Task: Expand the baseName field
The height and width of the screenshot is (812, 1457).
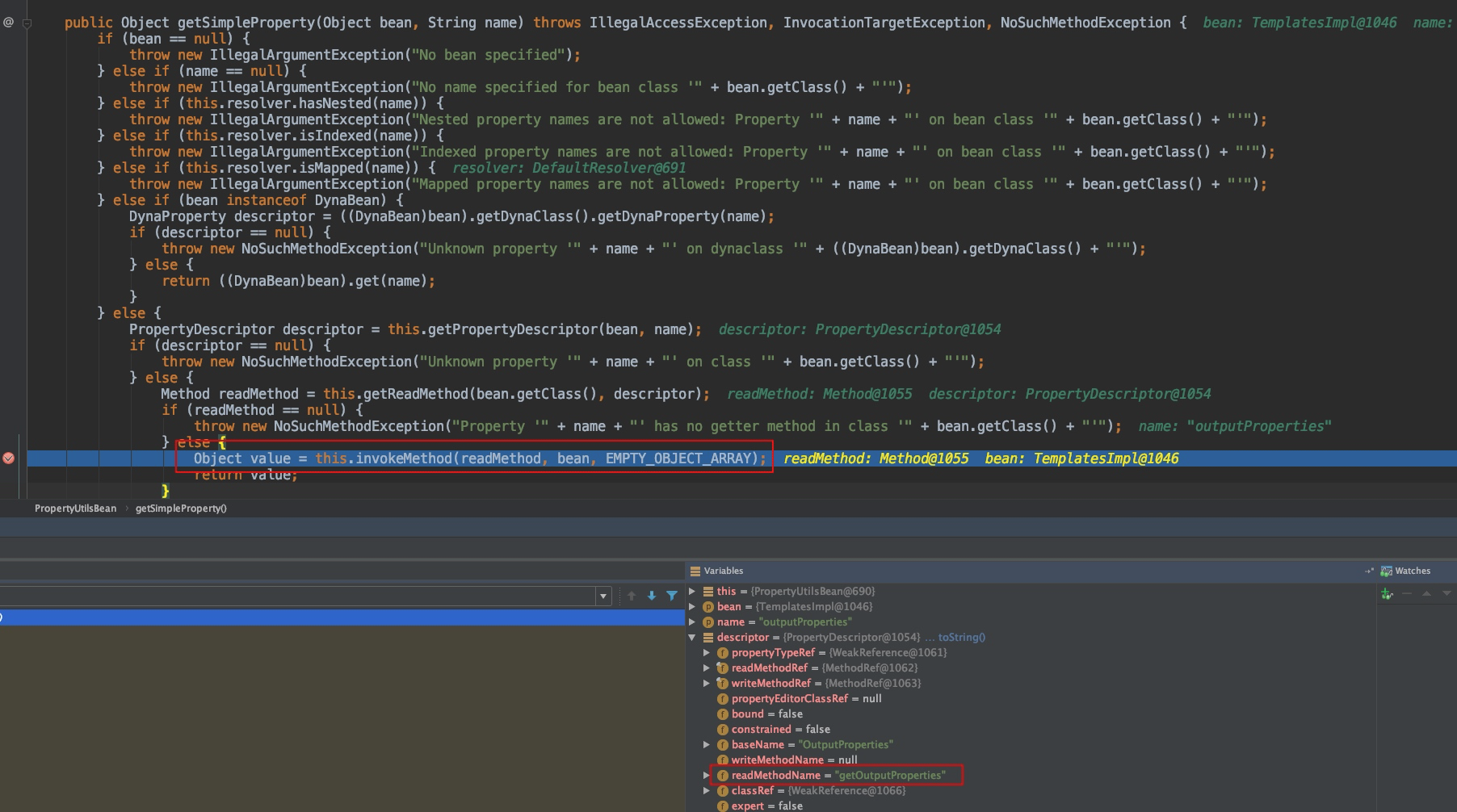Action: coord(707,745)
